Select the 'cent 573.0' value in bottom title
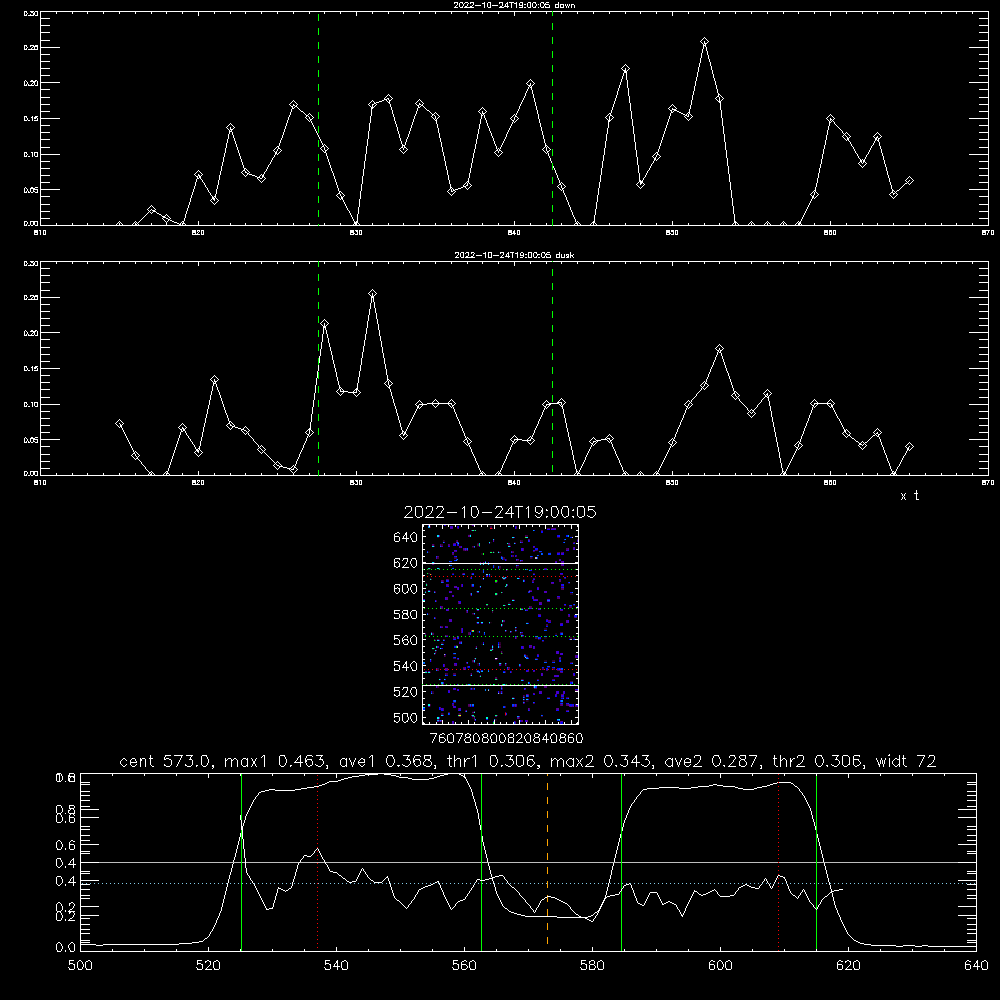Screen dimensions: 1000x1000 click(x=167, y=761)
